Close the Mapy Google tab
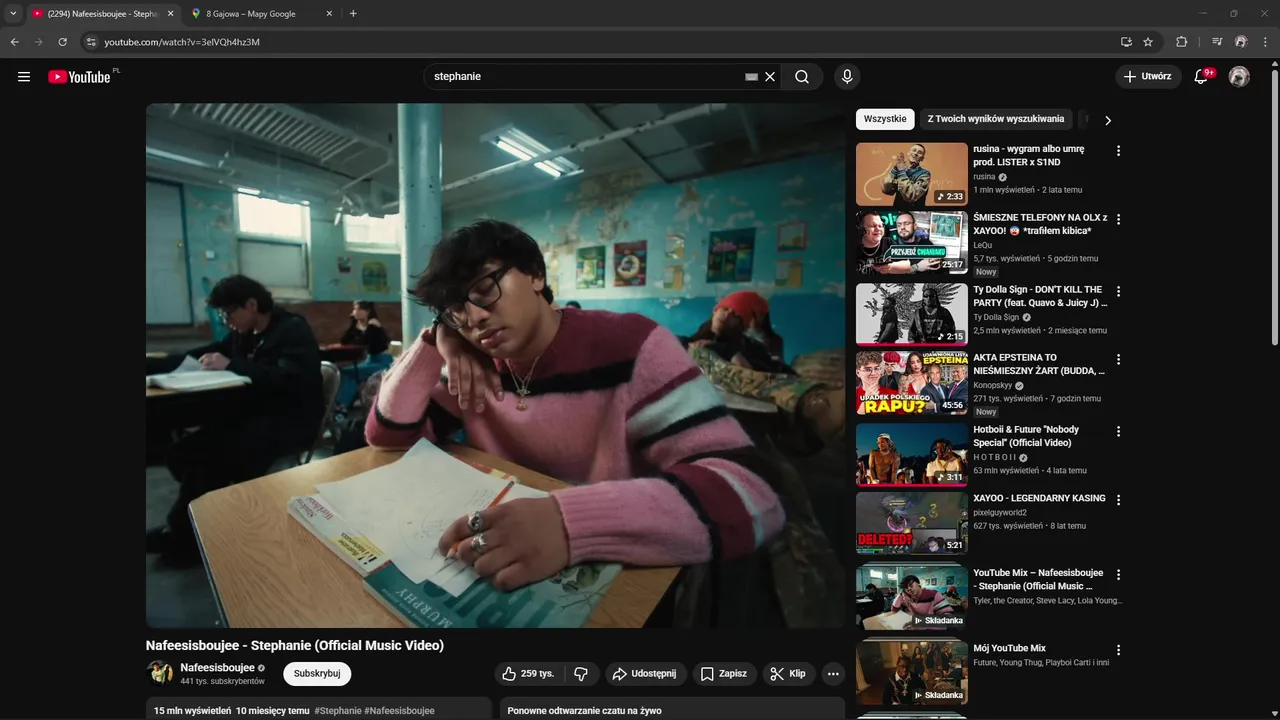This screenshot has height=720, width=1280. [330, 14]
